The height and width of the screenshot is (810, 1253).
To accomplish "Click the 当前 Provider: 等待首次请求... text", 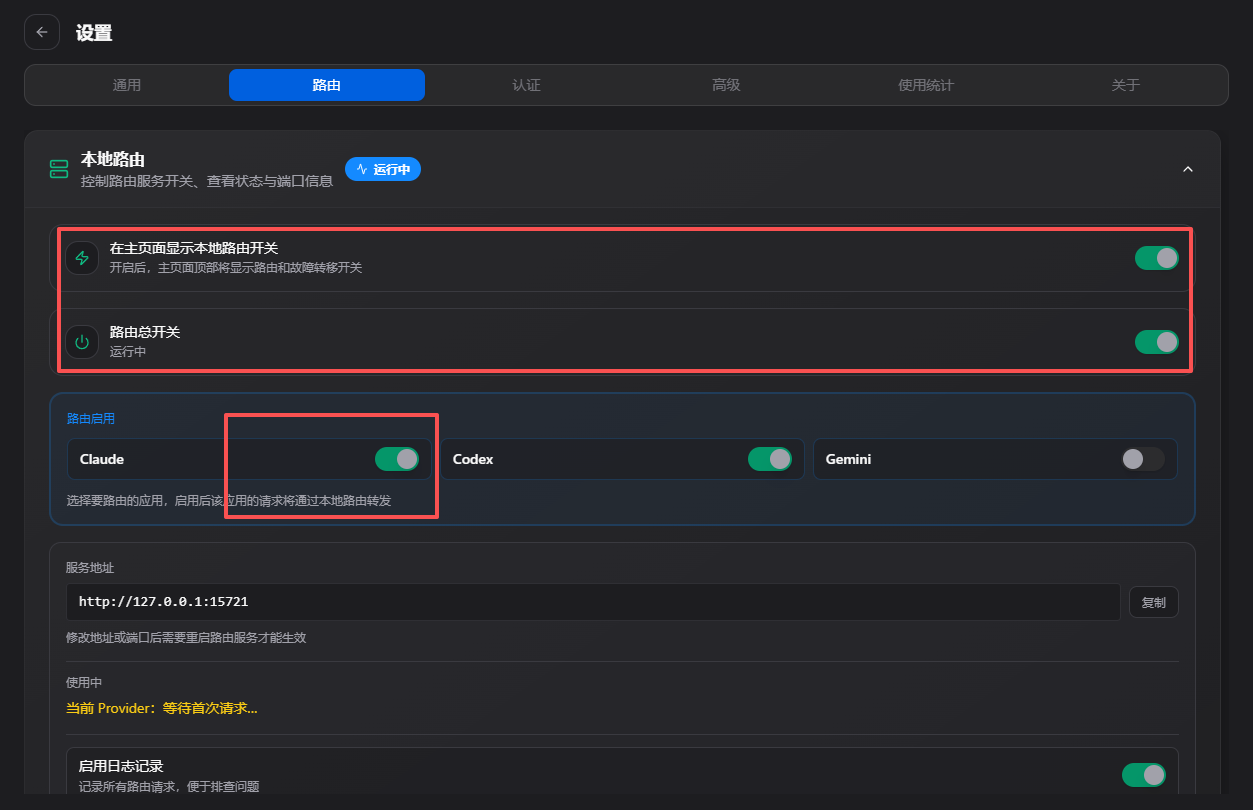I will [162, 708].
